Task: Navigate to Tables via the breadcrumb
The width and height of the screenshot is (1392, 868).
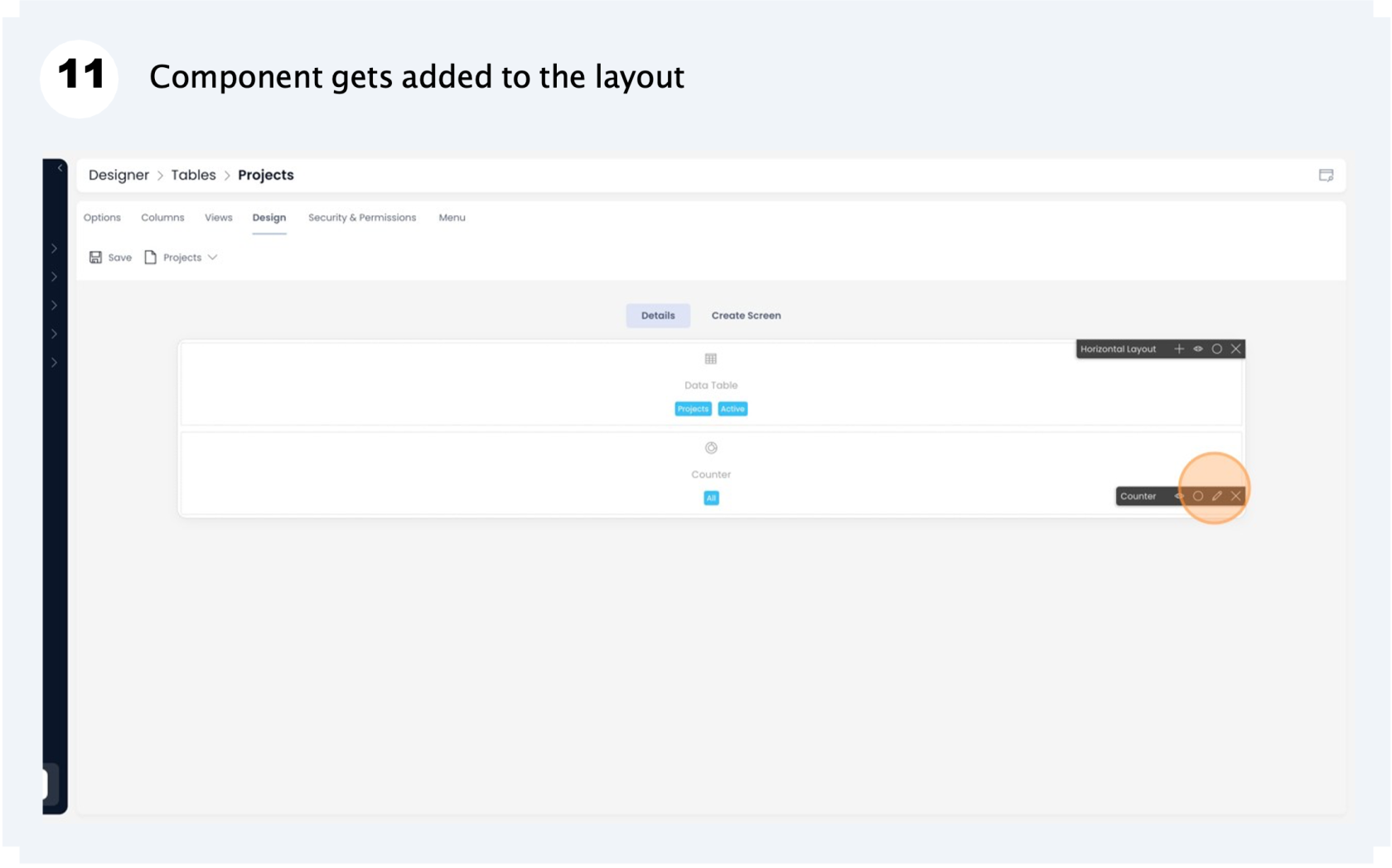Action: tap(193, 175)
